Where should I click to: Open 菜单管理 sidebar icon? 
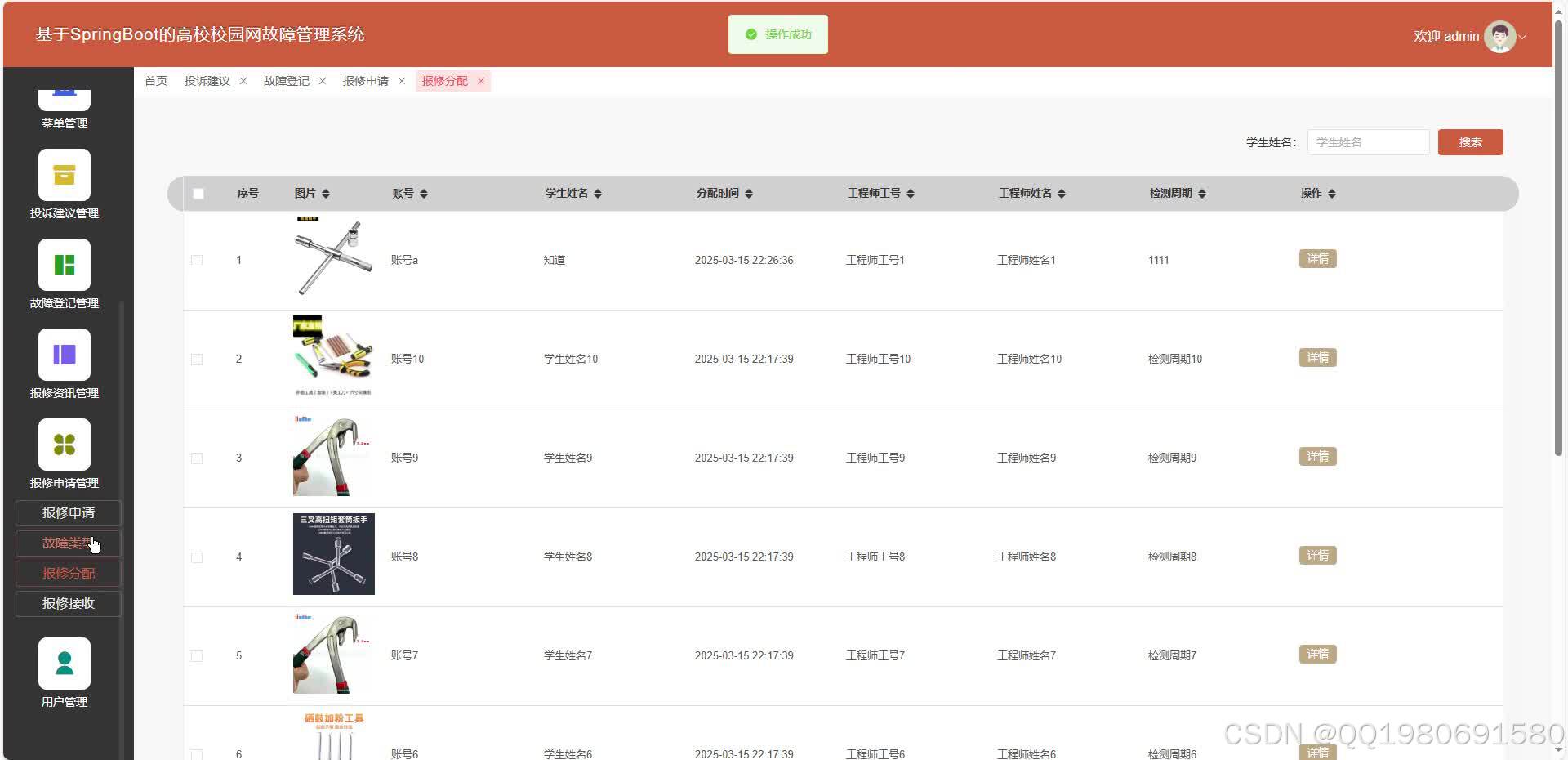point(65,100)
